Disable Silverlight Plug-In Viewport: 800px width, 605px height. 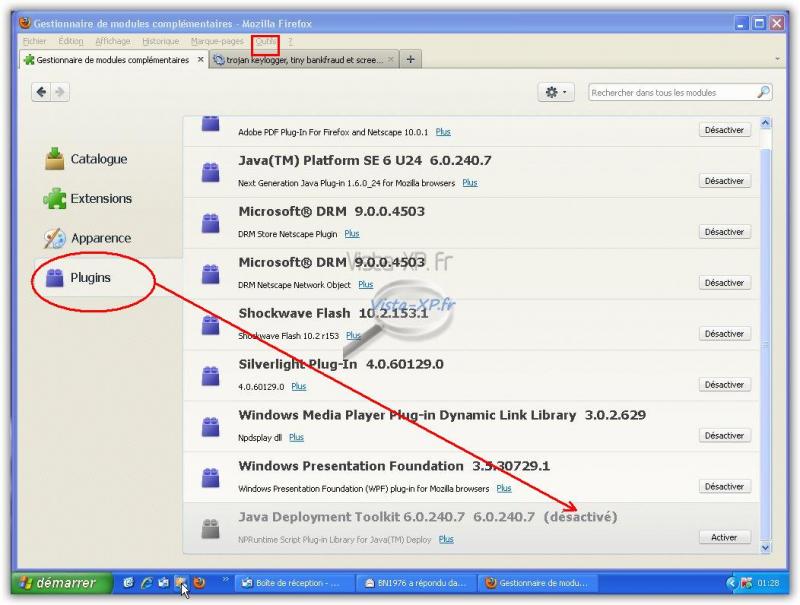[724, 385]
